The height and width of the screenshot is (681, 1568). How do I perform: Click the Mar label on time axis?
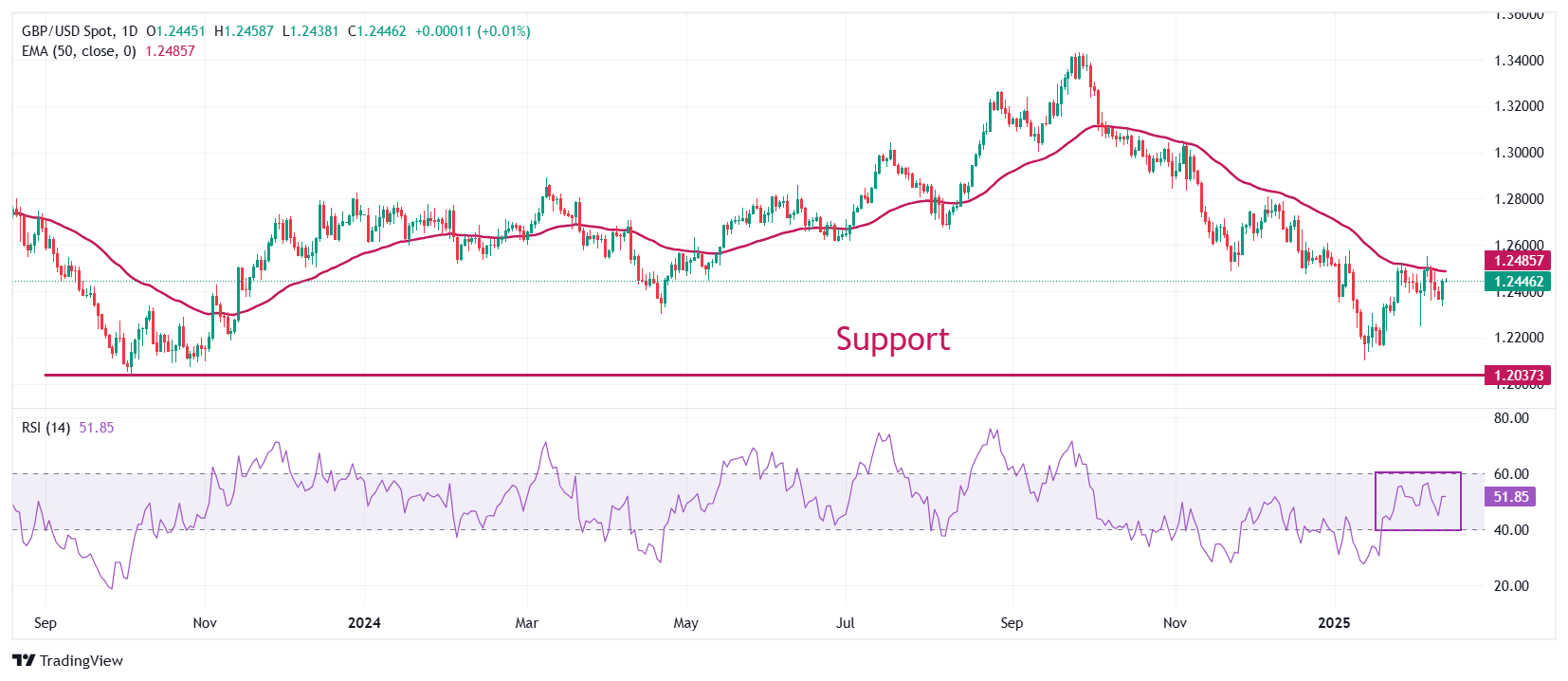coord(526,623)
